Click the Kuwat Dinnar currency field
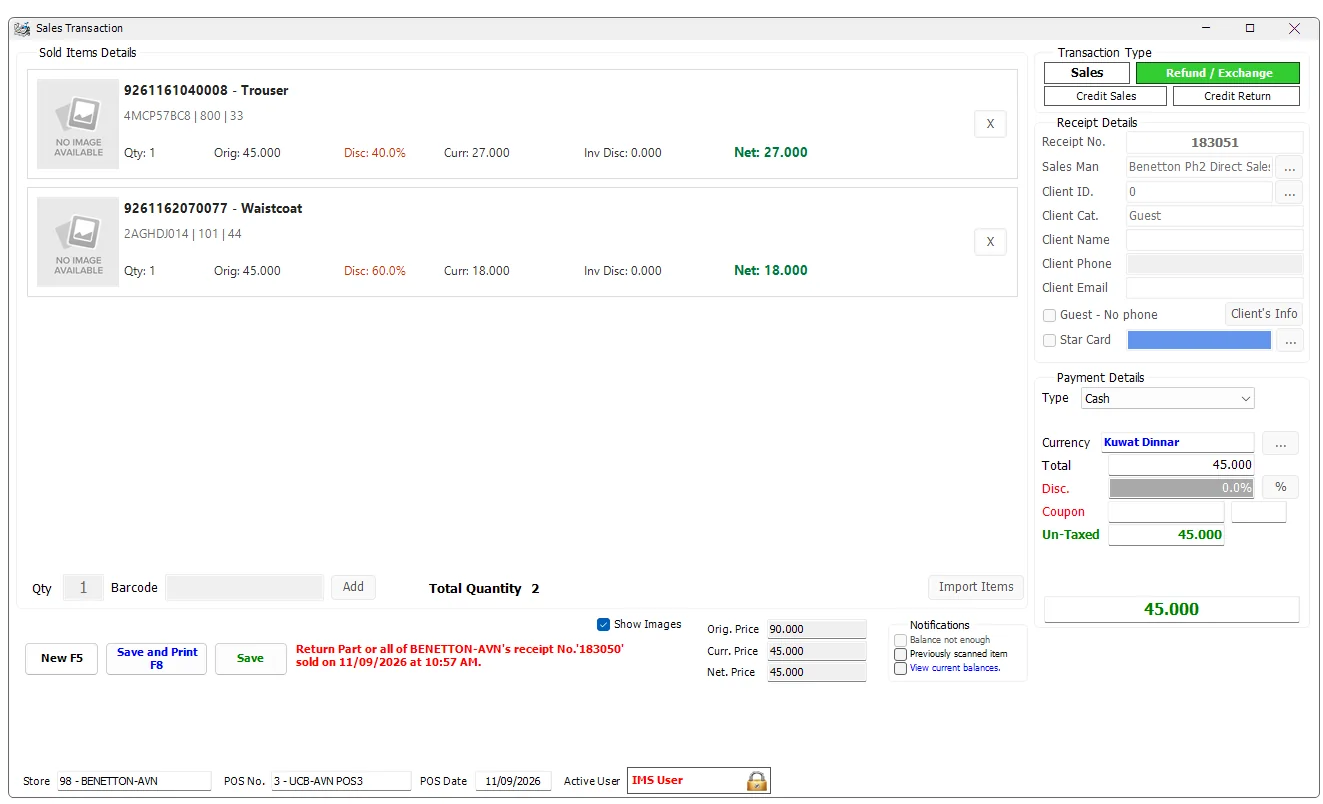The image size is (1323, 804). point(1177,442)
